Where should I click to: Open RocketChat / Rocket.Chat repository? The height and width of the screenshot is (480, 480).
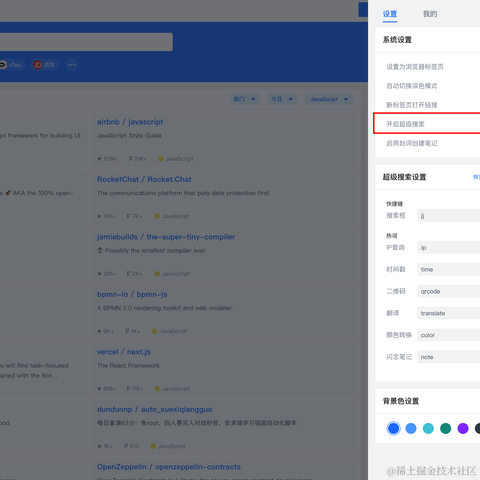[144, 179]
